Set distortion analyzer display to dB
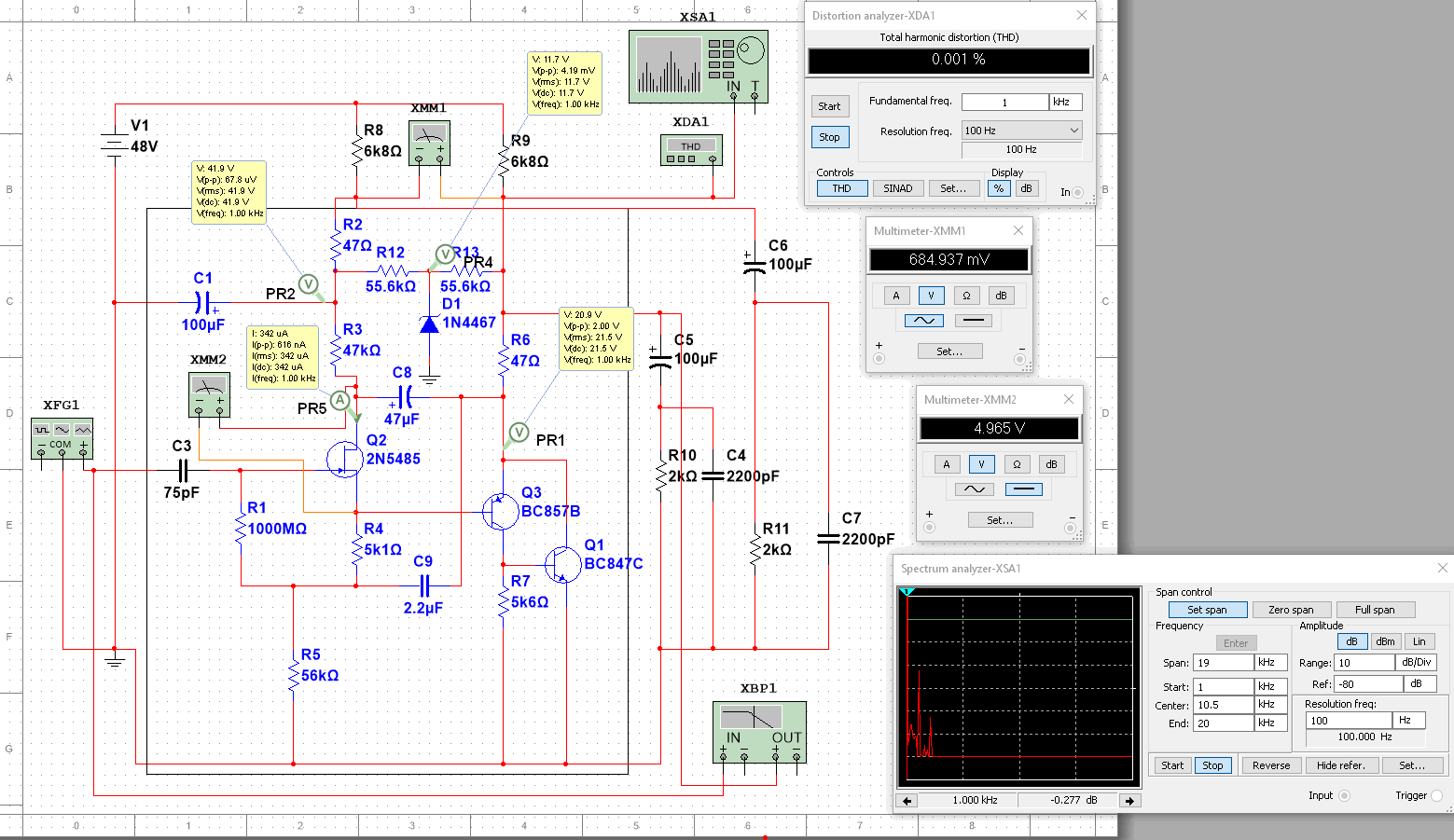The height and width of the screenshot is (840, 1454). pyautogui.click(x=1026, y=188)
